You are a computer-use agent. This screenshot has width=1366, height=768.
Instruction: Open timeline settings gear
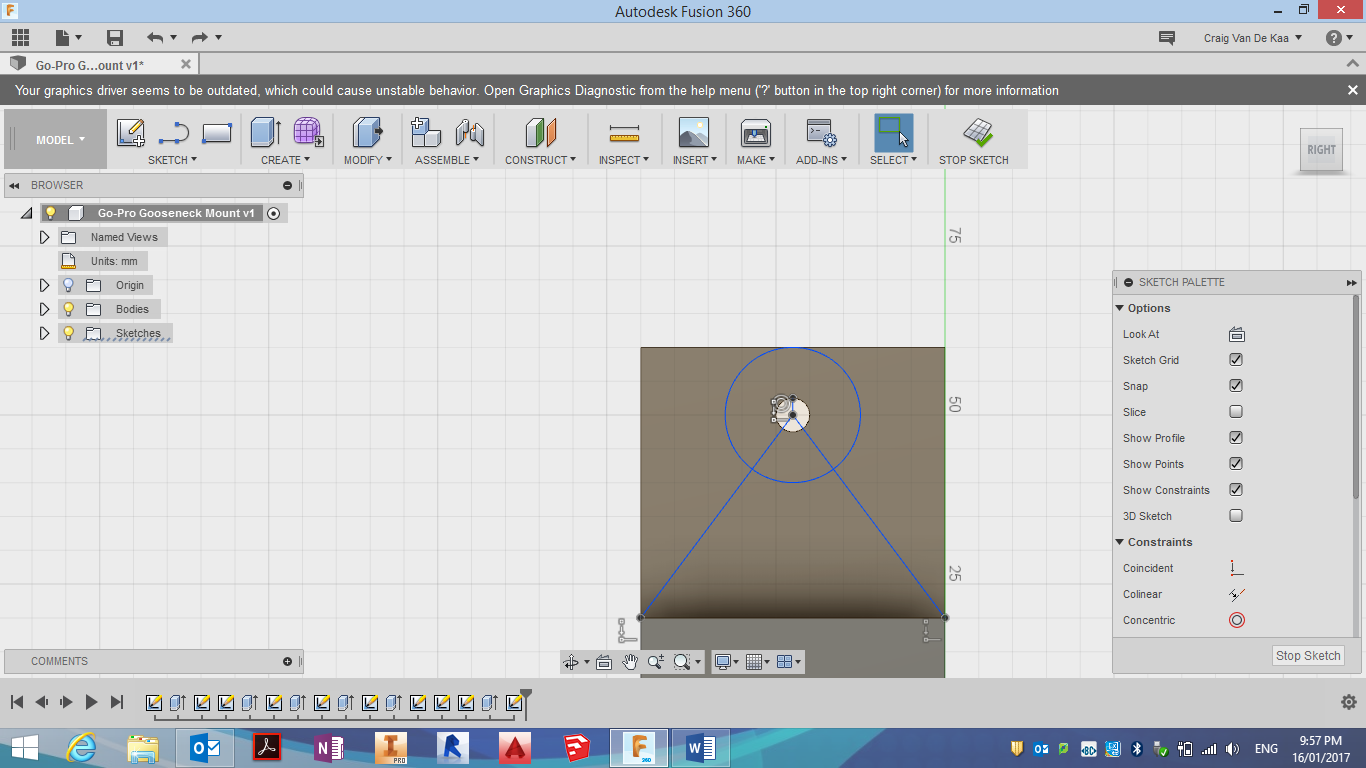(1348, 703)
